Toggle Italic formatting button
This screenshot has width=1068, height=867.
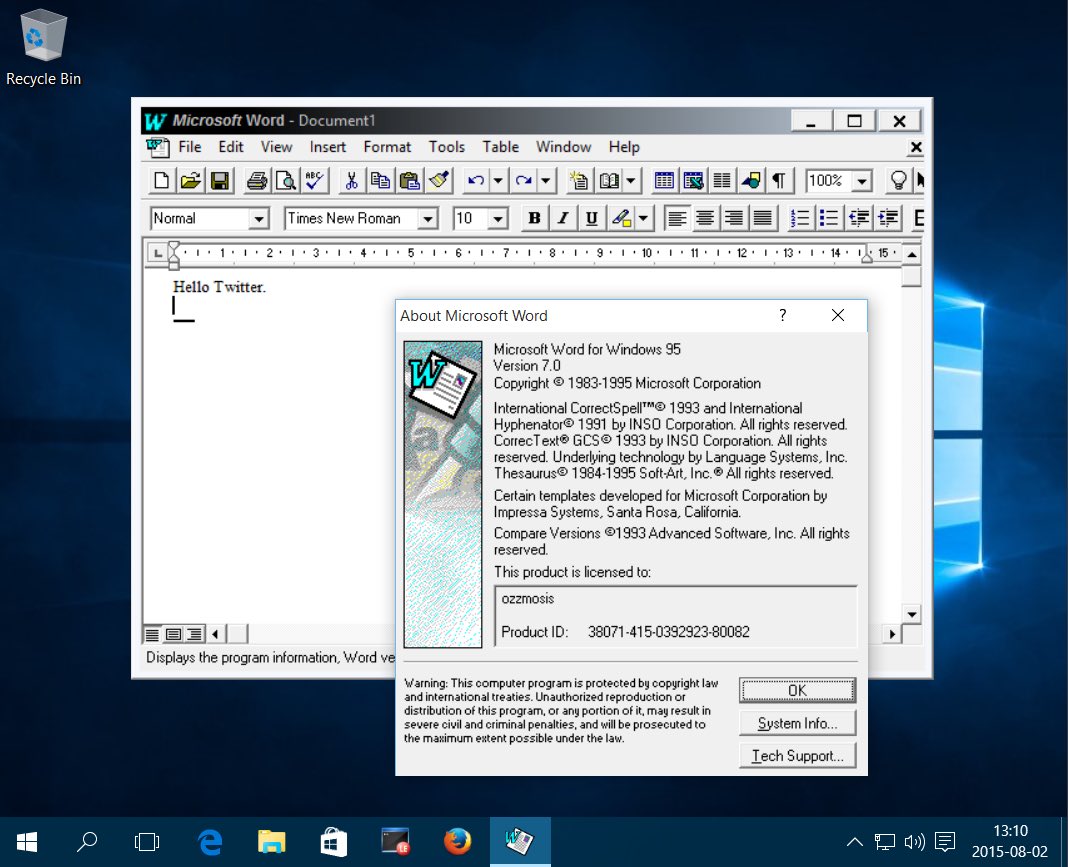click(x=563, y=218)
